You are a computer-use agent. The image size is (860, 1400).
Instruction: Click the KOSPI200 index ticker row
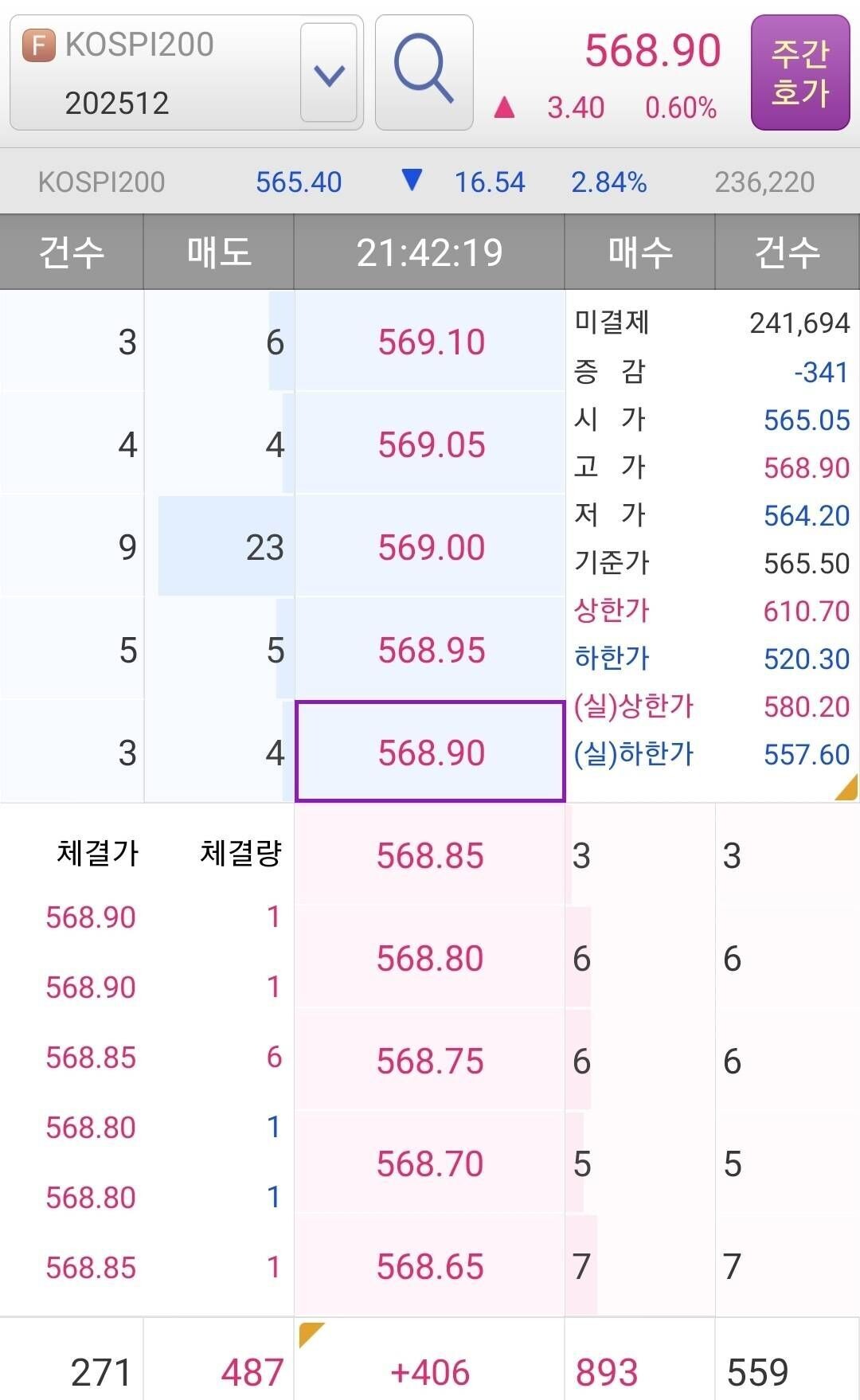(x=101, y=182)
